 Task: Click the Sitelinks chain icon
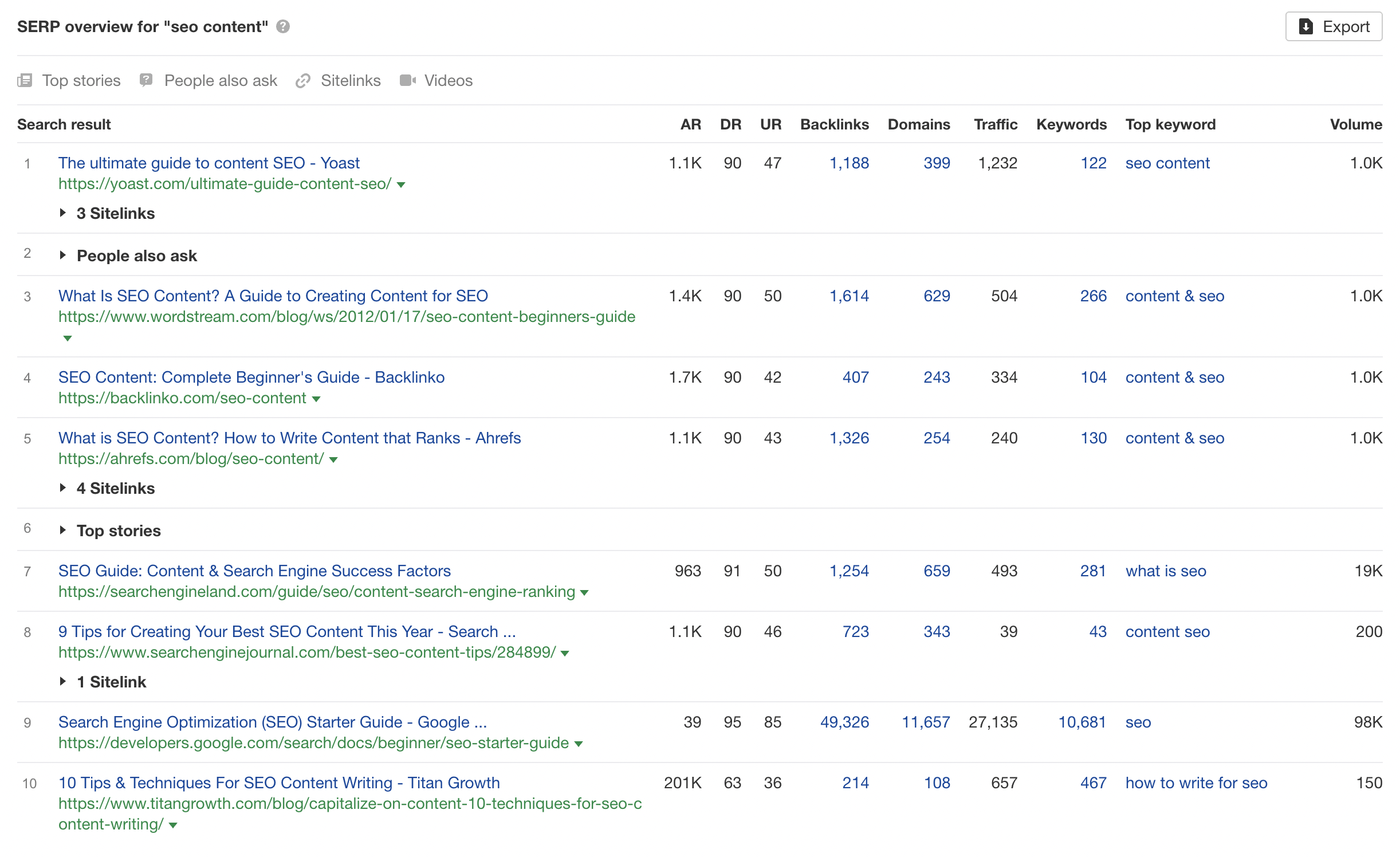coord(303,81)
